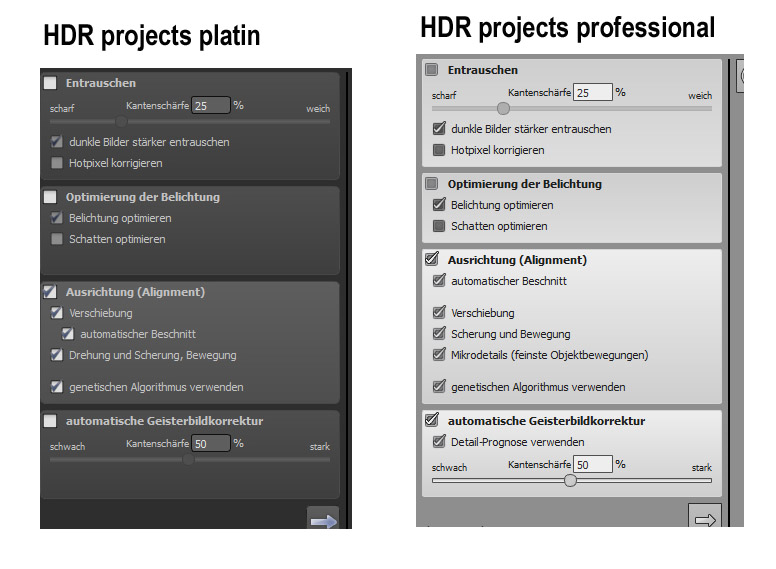The width and height of the screenshot is (776, 569).
Task: Toggle dunkle Bilder stärker entrauschen in platin
Action: tap(56, 142)
